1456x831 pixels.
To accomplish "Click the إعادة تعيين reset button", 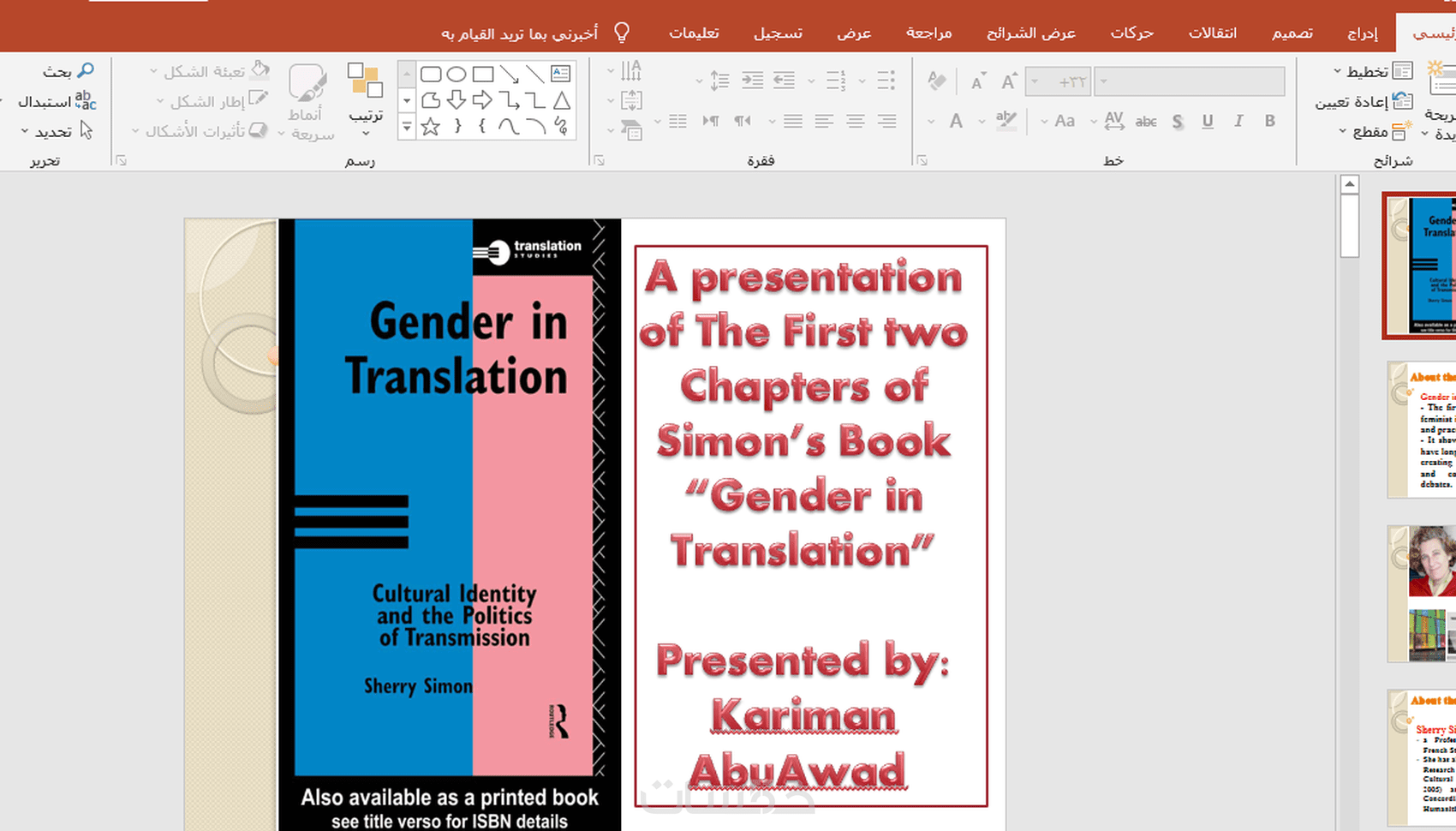I will coord(1364,101).
